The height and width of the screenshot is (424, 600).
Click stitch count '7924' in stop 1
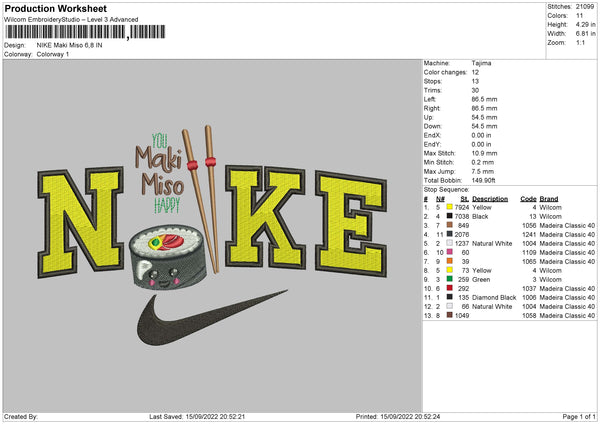[x=462, y=207]
